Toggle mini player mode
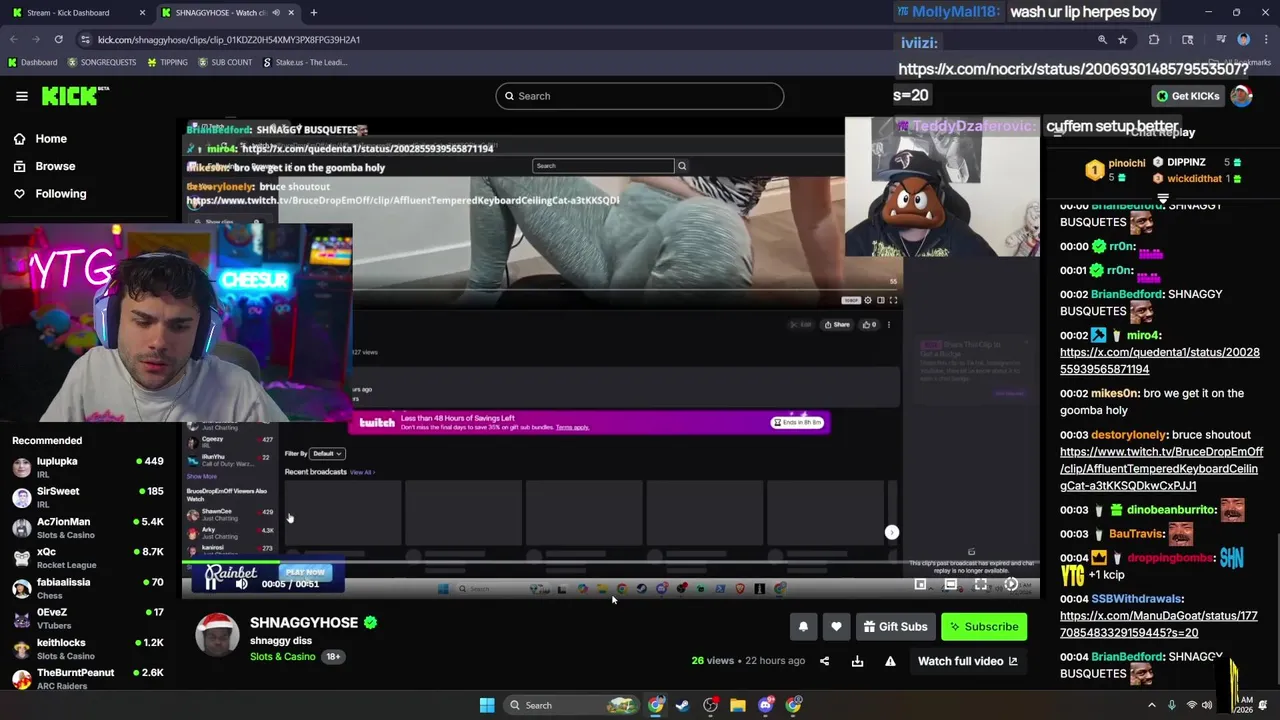 920,584
